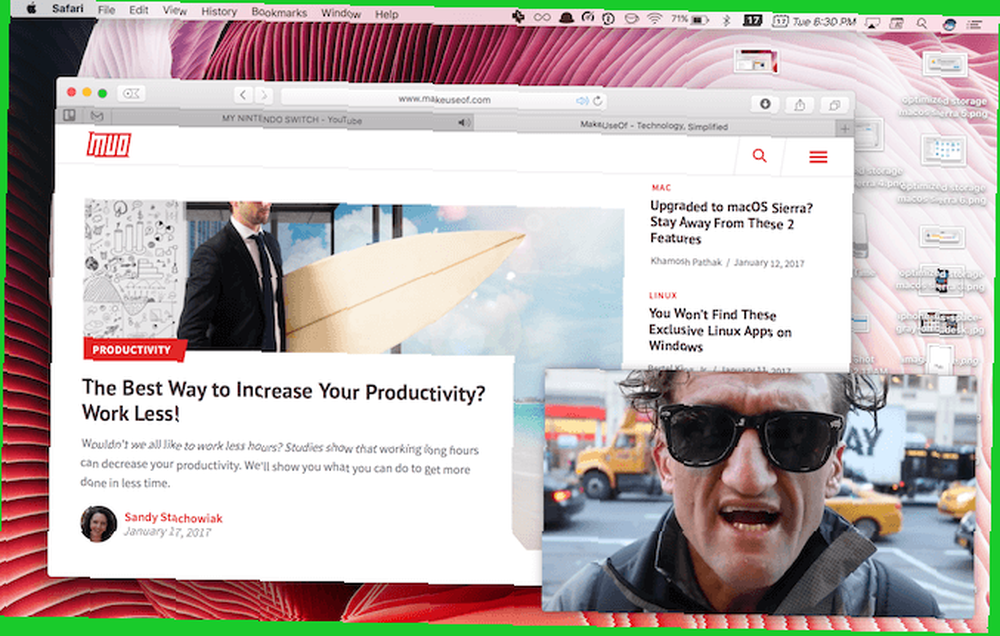The height and width of the screenshot is (636, 1000).
Task: Add a new tab with plus button
Action: click(844, 129)
